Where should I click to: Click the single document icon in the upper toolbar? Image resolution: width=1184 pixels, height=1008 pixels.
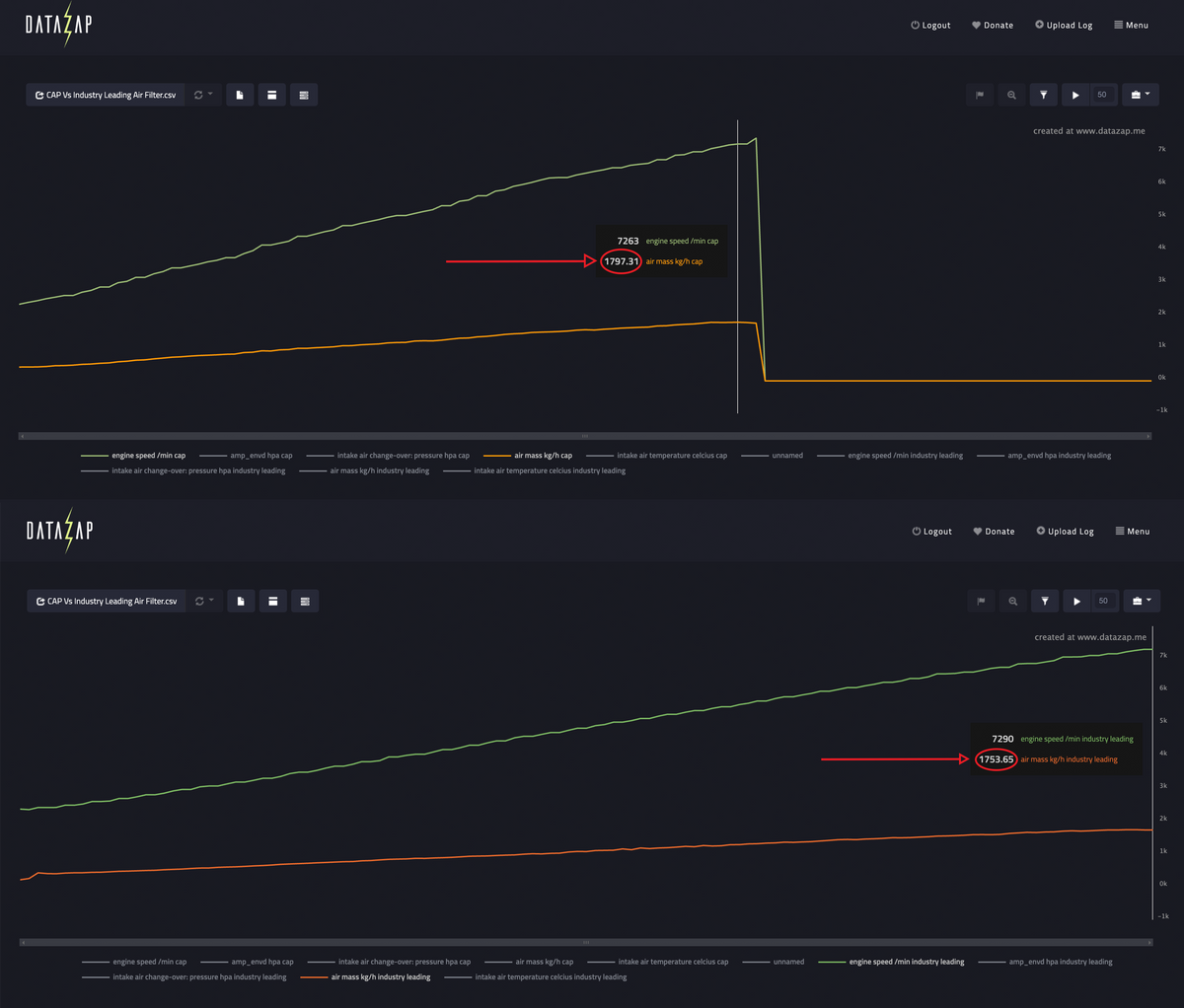click(x=240, y=95)
